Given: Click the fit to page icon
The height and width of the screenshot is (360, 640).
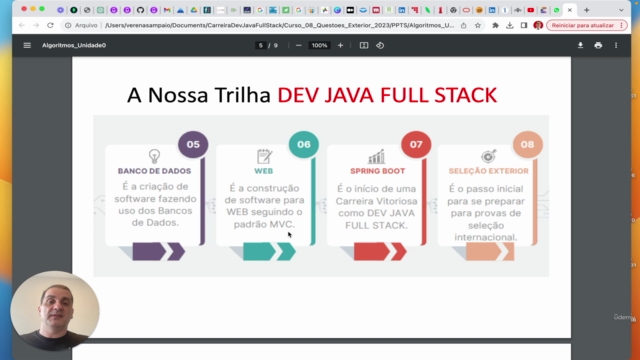Looking at the screenshot, I should click(x=364, y=45).
